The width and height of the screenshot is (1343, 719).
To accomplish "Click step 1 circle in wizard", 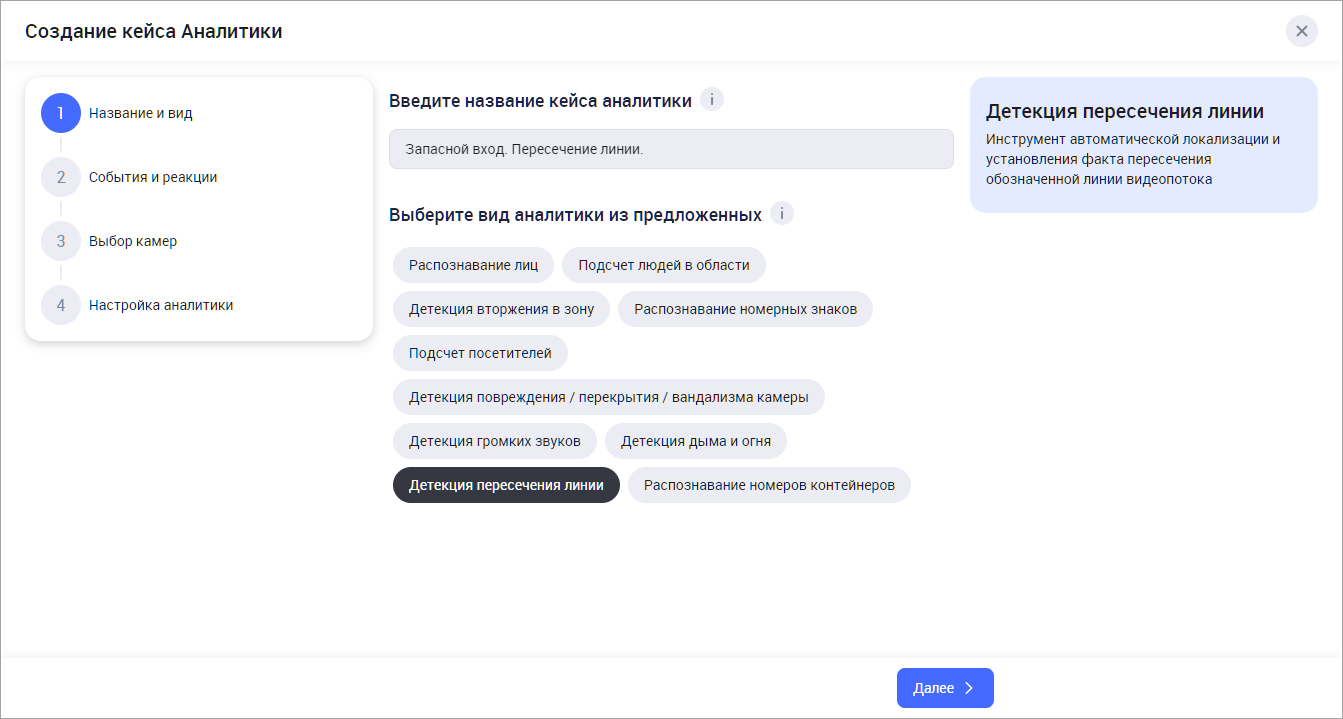I will [61, 113].
